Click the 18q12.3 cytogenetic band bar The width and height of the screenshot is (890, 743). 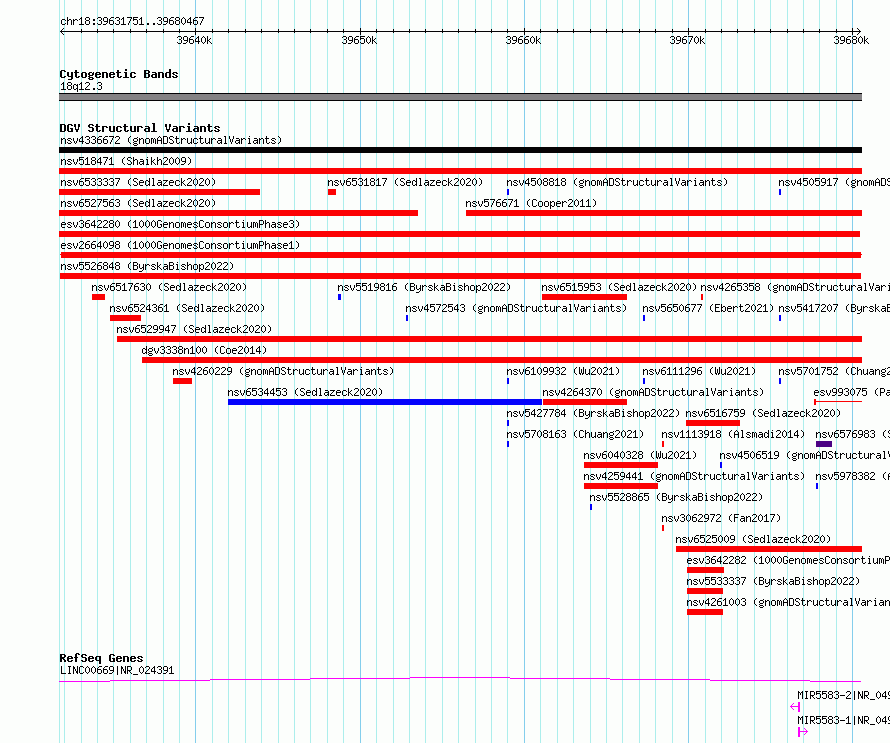(460, 97)
